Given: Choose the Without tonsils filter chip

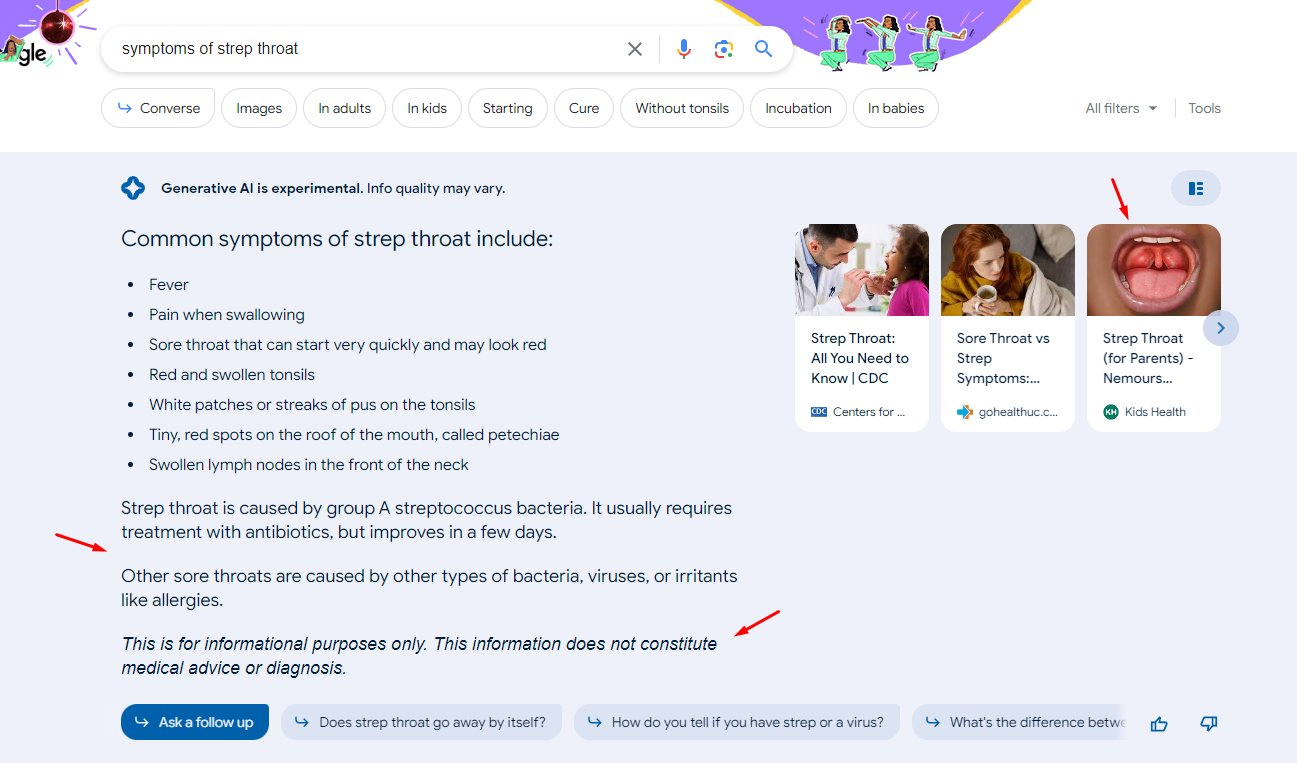Looking at the screenshot, I should (x=682, y=108).
